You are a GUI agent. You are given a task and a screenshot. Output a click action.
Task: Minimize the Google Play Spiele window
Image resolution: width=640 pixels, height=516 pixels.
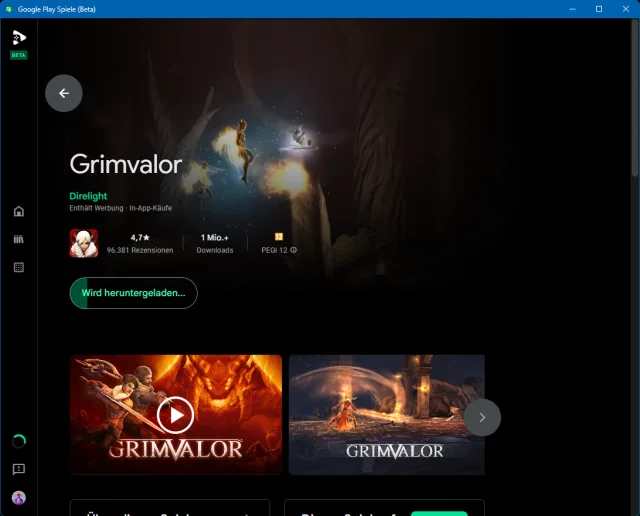573,9
